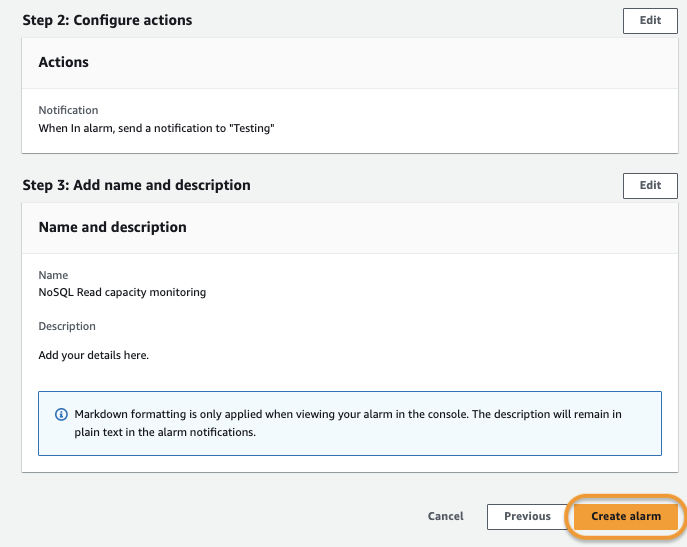Select the 'Step 3: Add name and description' heading

pyautogui.click(x=136, y=185)
